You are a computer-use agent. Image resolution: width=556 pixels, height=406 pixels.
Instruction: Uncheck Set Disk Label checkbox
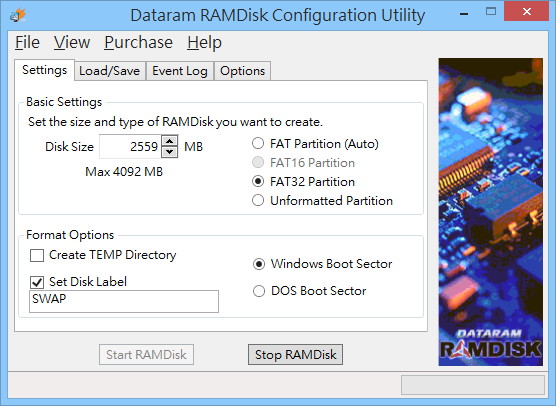(x=78, y=282)
